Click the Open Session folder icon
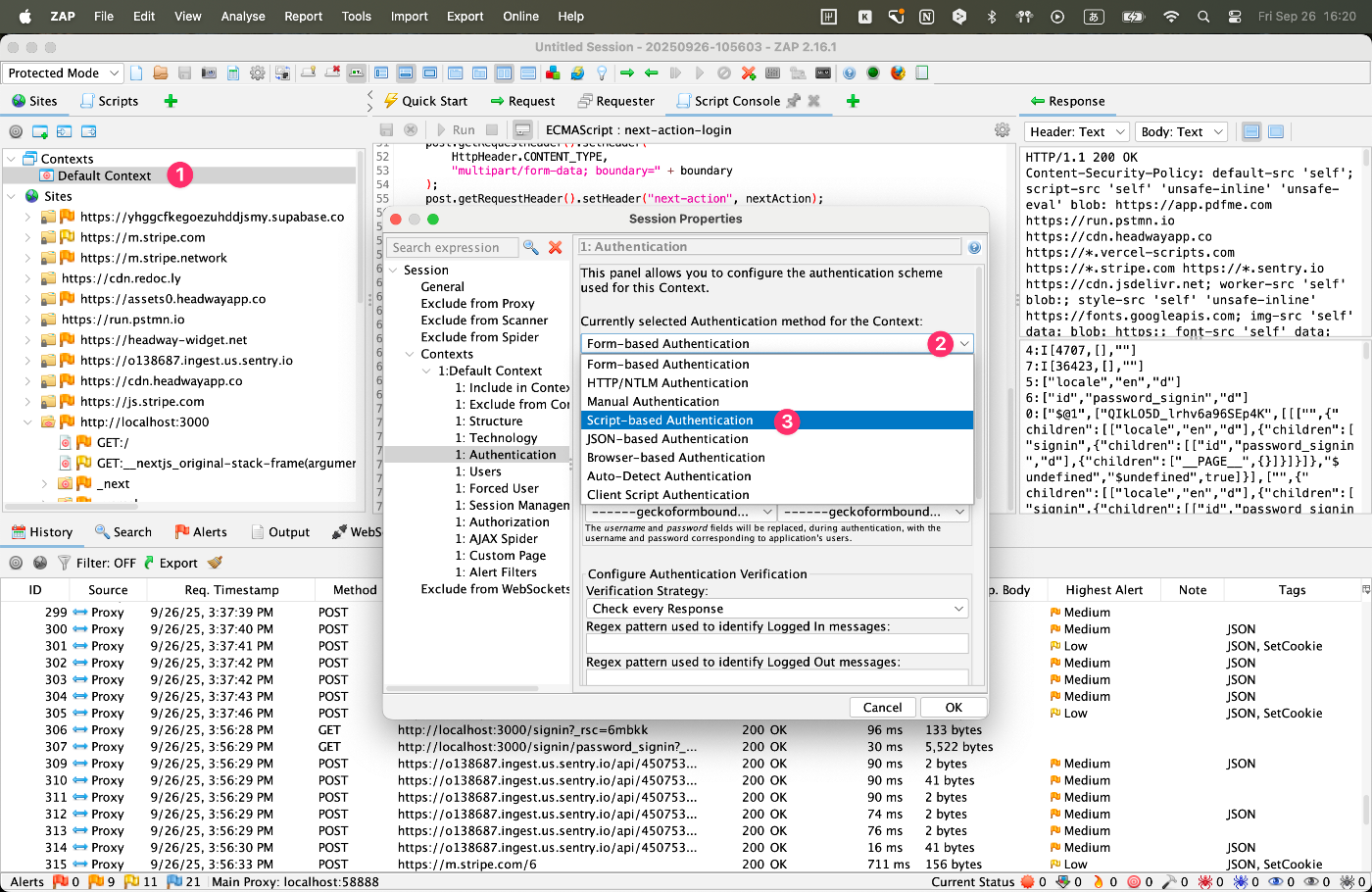 coord(160,73)
